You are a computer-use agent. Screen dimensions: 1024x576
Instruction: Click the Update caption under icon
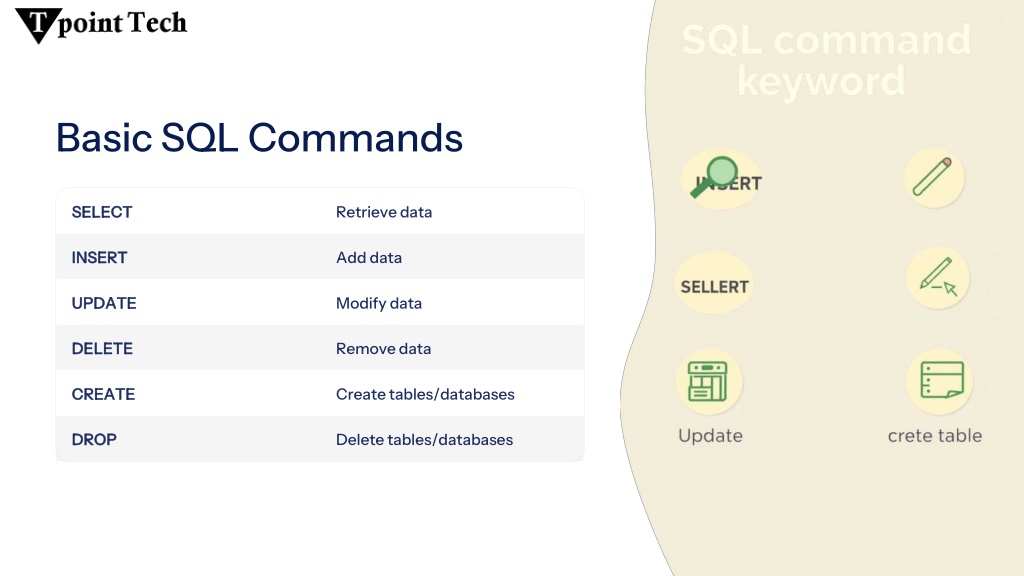click(x=711, y=436)
